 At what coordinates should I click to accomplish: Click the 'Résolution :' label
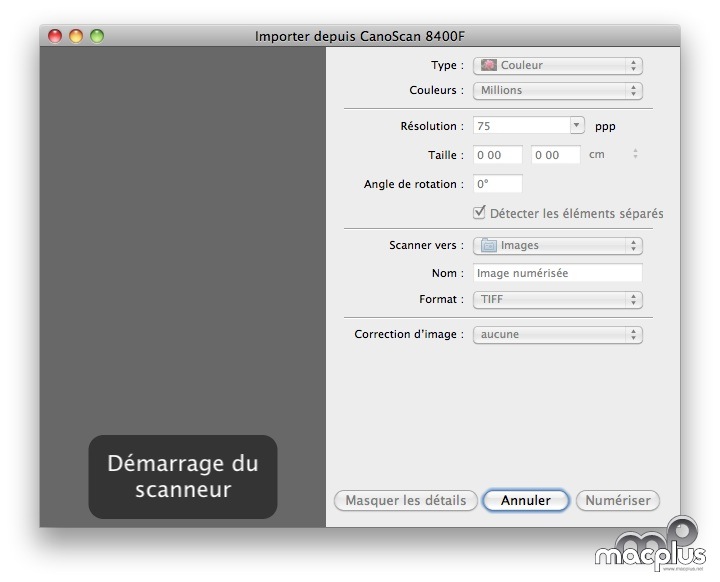432,126
